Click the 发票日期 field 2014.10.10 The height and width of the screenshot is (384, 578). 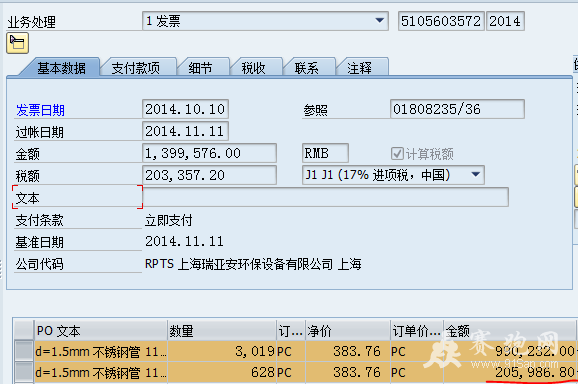click(185, 109)
